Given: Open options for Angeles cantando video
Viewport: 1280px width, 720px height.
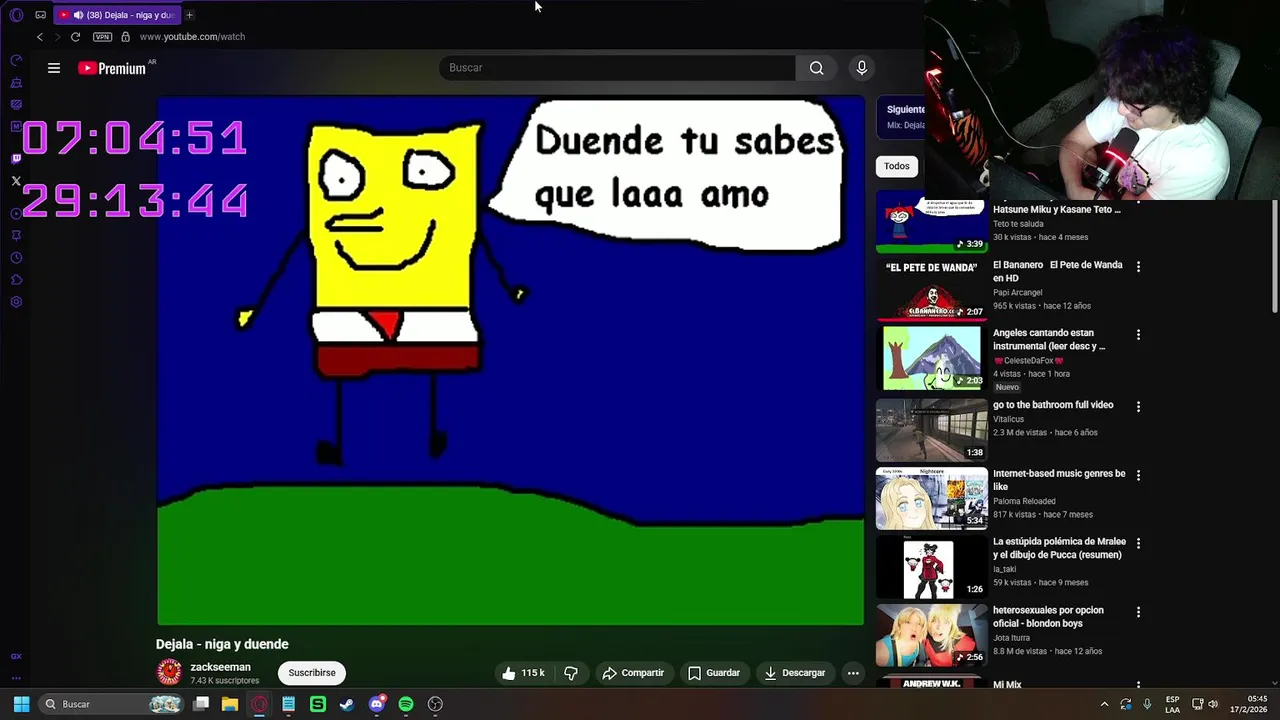Looking at the screenshot, I should tap(1138, 335).
